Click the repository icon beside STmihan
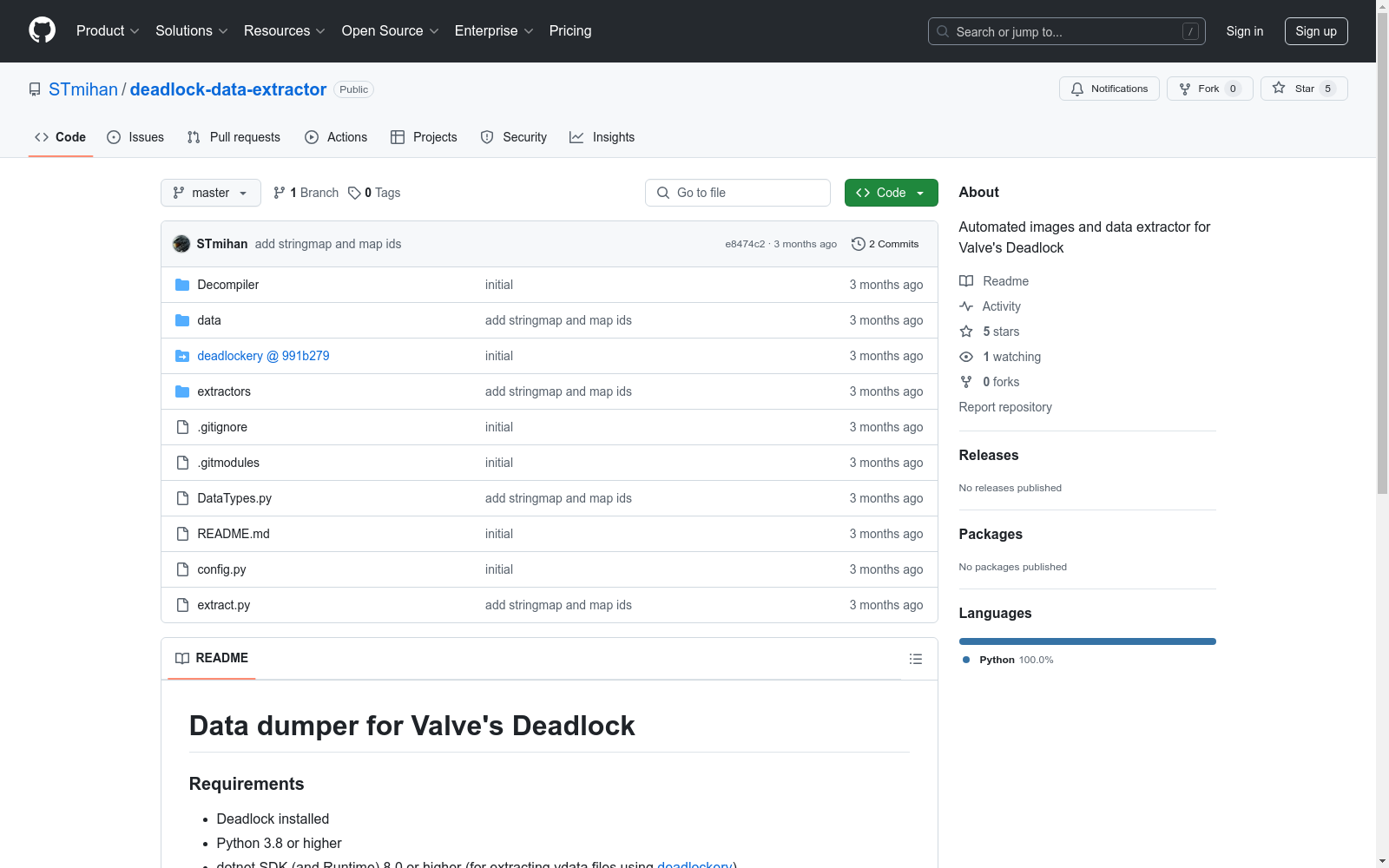Screen dimensions: 1389x868 [x=35, y=89]
